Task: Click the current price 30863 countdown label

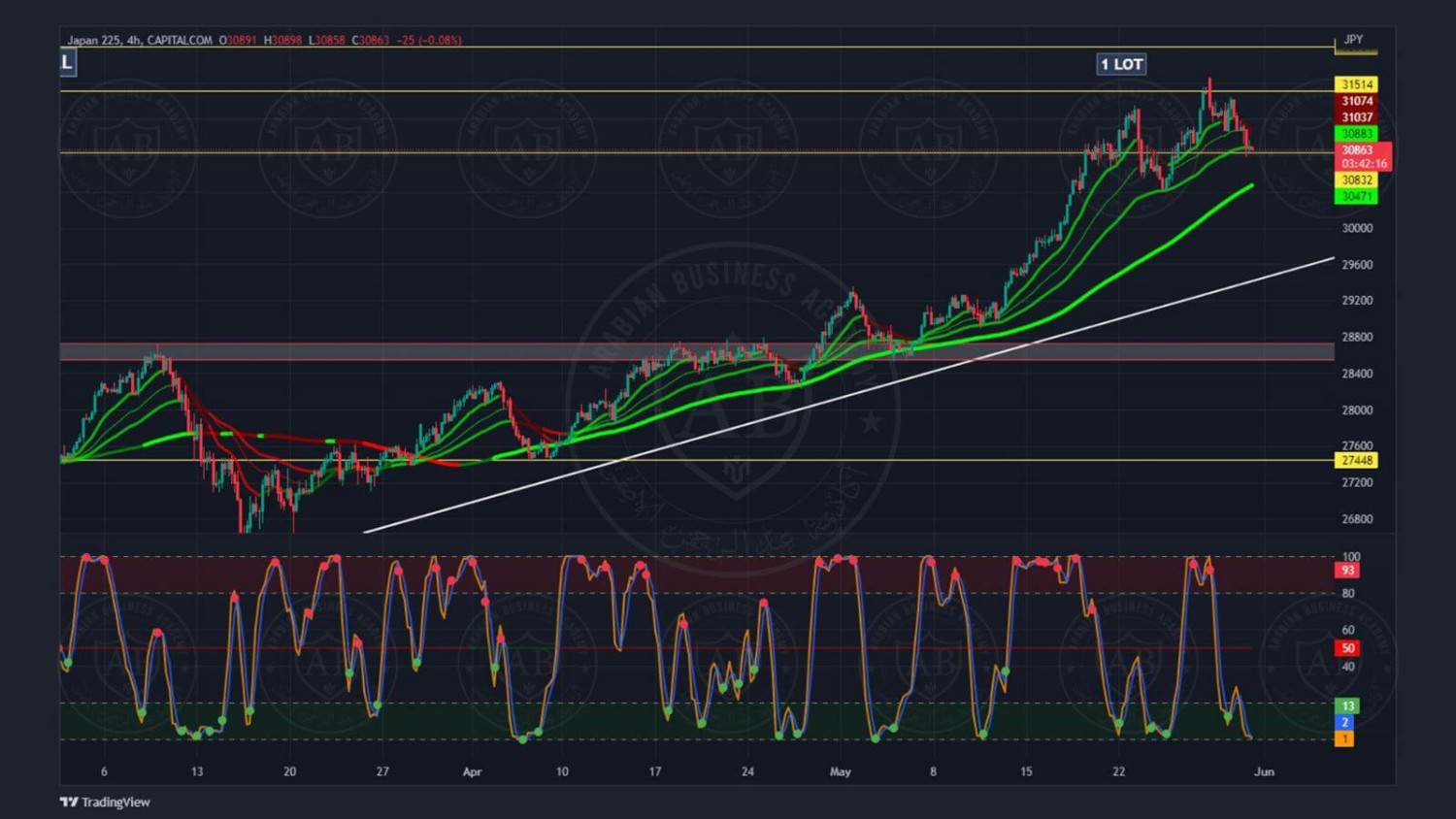Action: click(1364, 156)
